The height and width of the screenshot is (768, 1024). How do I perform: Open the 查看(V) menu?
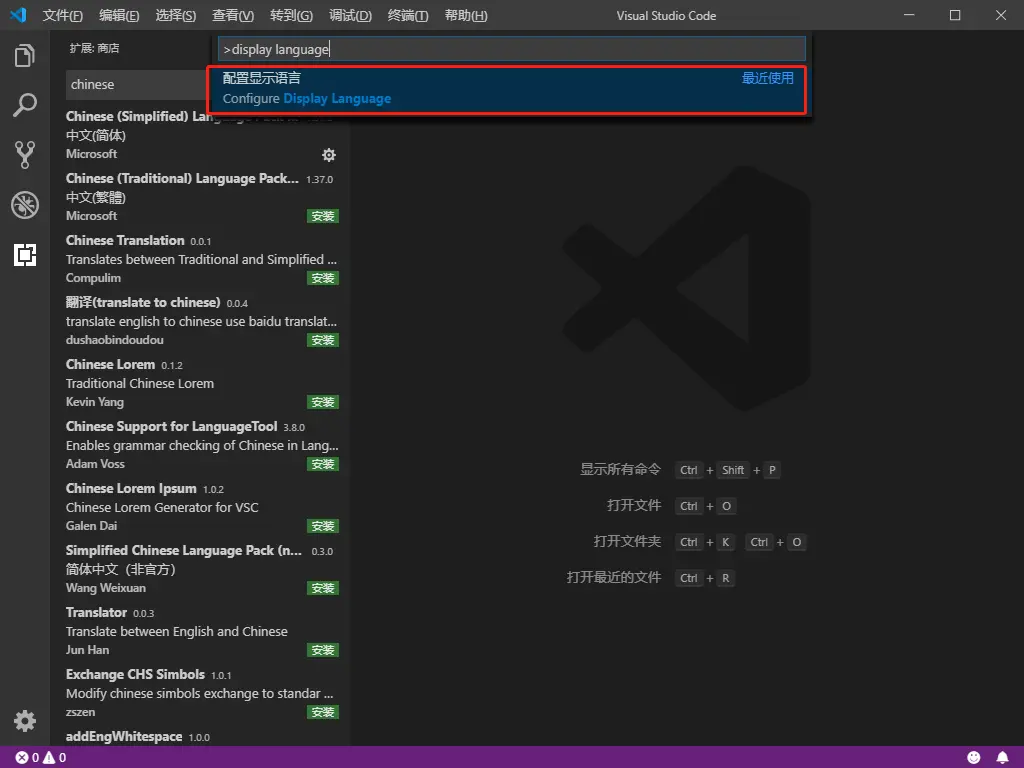[x=233, y=16]
